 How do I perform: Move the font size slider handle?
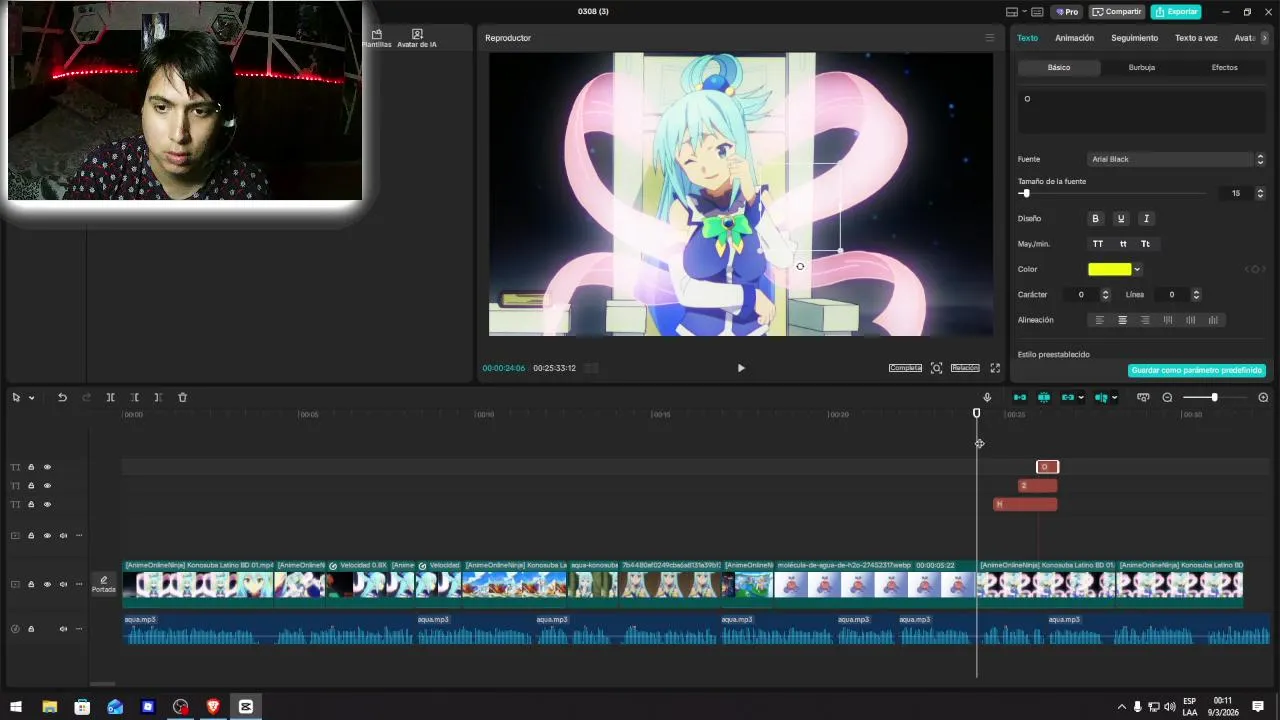pos(1025,193)
